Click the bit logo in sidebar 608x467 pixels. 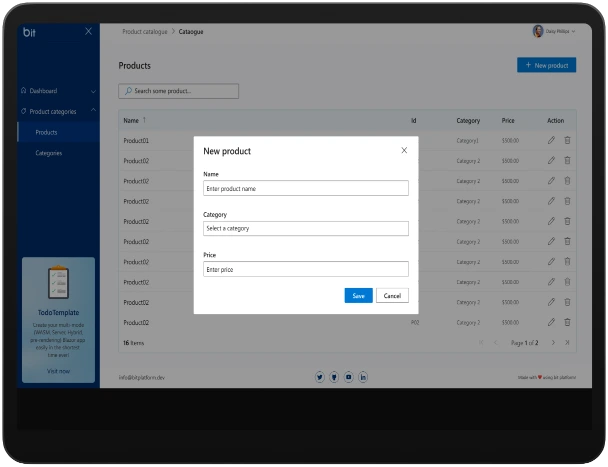(29, 32)
